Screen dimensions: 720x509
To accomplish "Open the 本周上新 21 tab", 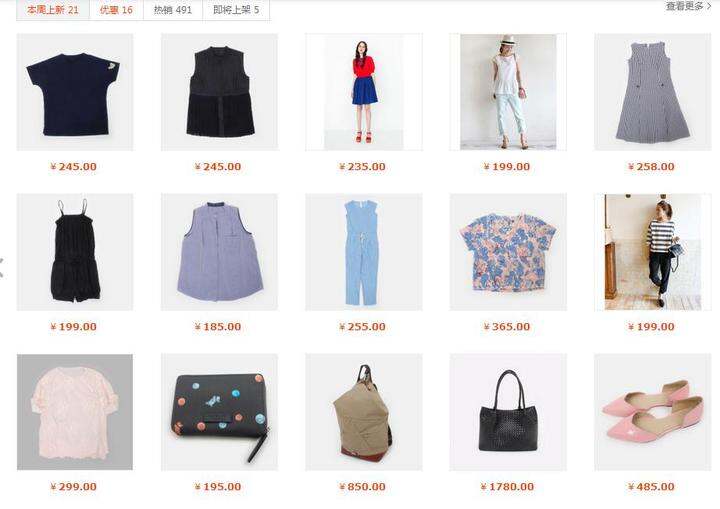I will pyautogui.click(x=53, y=10).
